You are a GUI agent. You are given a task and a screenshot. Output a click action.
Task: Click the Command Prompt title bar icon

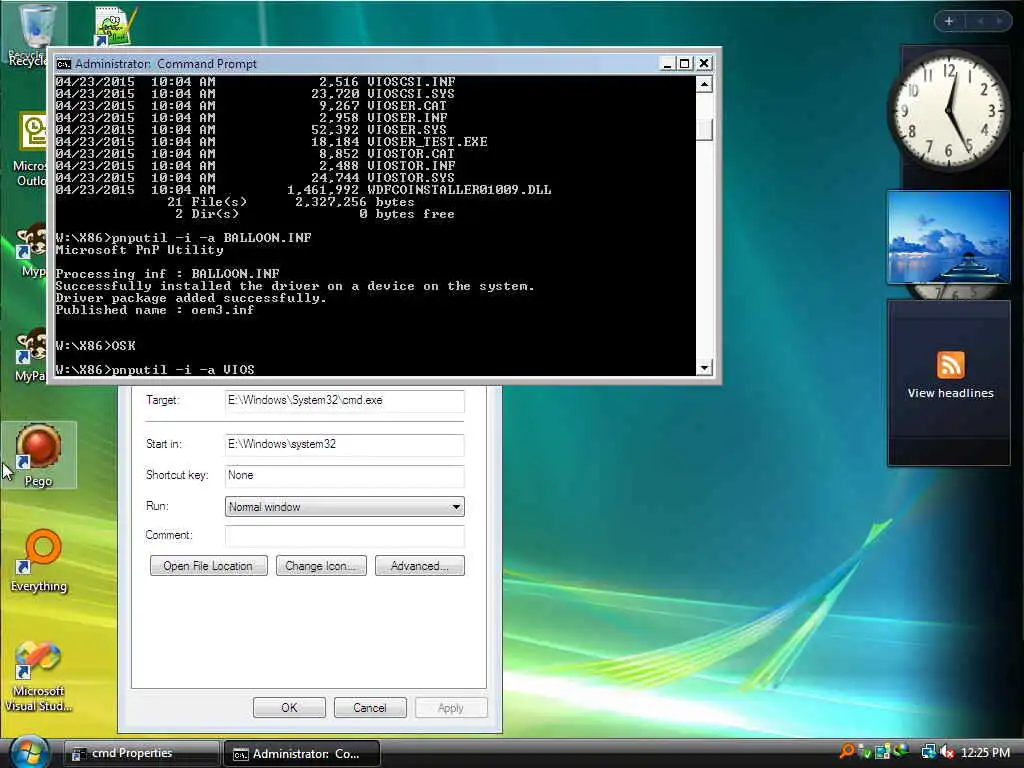[63, 63]
